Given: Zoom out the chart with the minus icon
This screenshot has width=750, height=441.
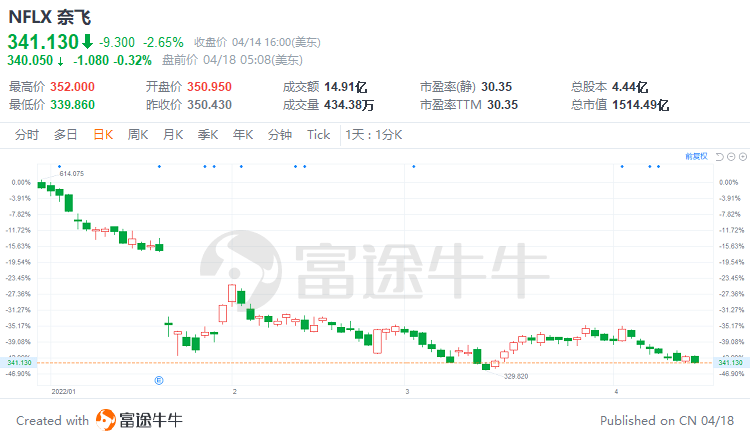Looking at the screenshot, I should [731, 157].
